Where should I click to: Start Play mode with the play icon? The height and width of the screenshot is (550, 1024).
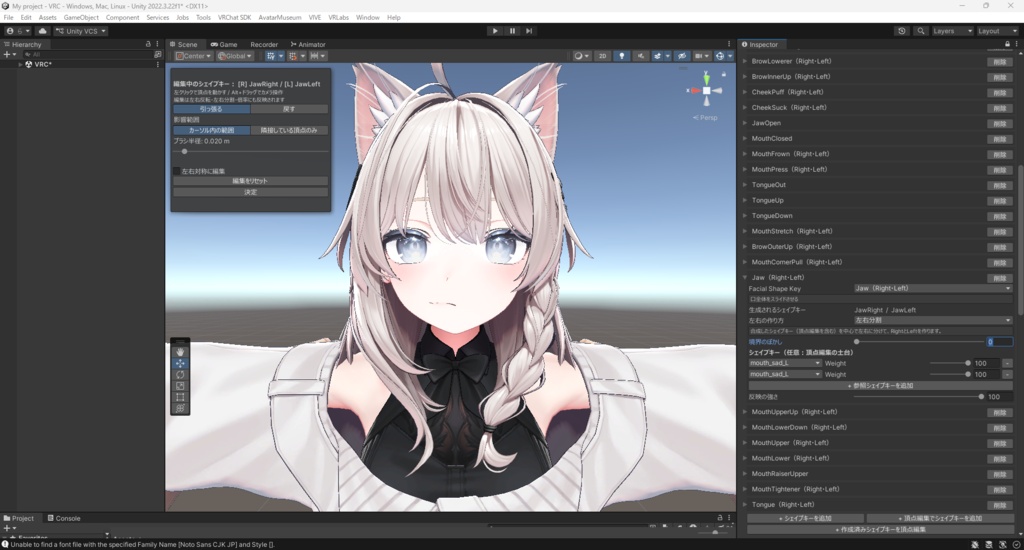(x=495, y=31)
